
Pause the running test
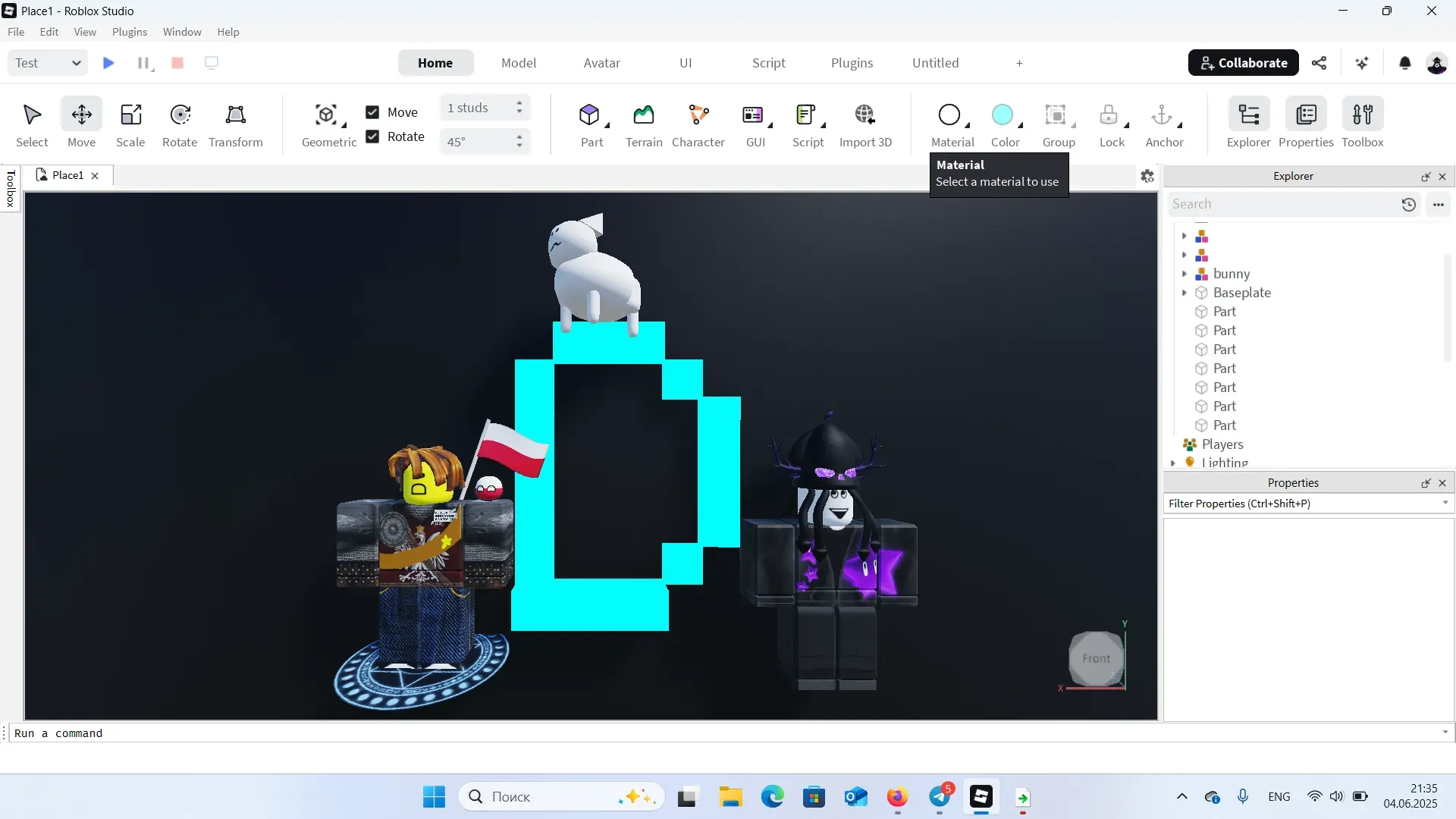(143, 63)
